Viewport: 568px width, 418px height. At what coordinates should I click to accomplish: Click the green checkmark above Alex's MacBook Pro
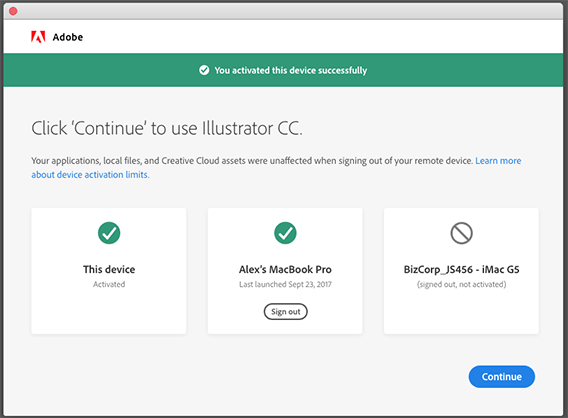click(x=285, y=233)
